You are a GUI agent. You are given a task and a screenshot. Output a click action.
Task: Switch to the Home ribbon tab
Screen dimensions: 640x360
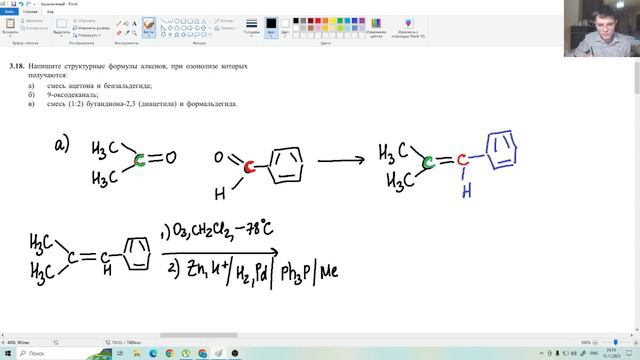click(30, 12)
